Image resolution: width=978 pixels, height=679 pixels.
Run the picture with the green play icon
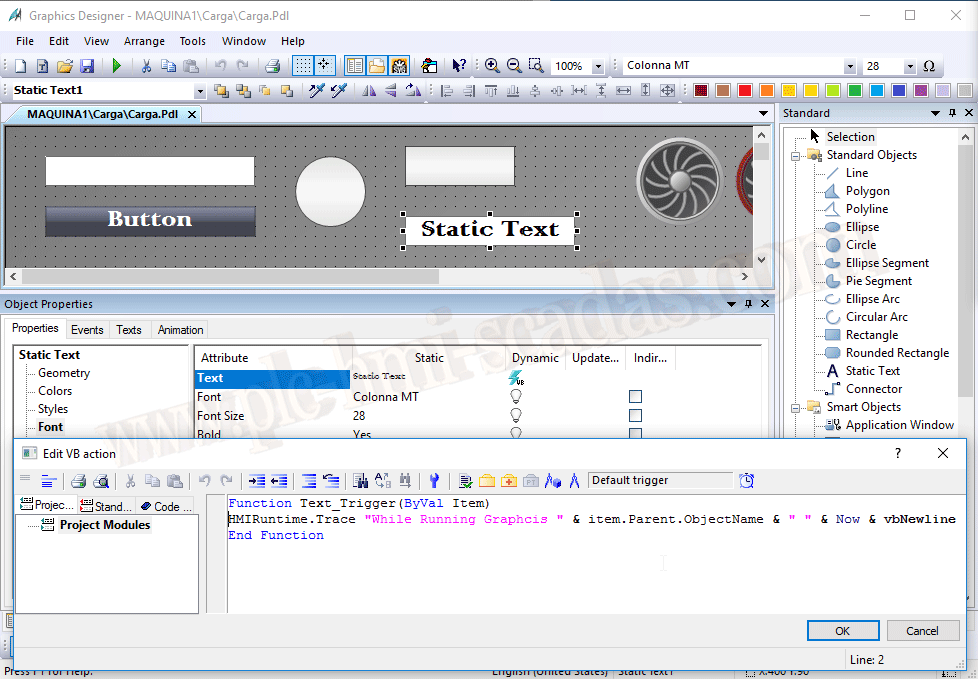(117, 66)
